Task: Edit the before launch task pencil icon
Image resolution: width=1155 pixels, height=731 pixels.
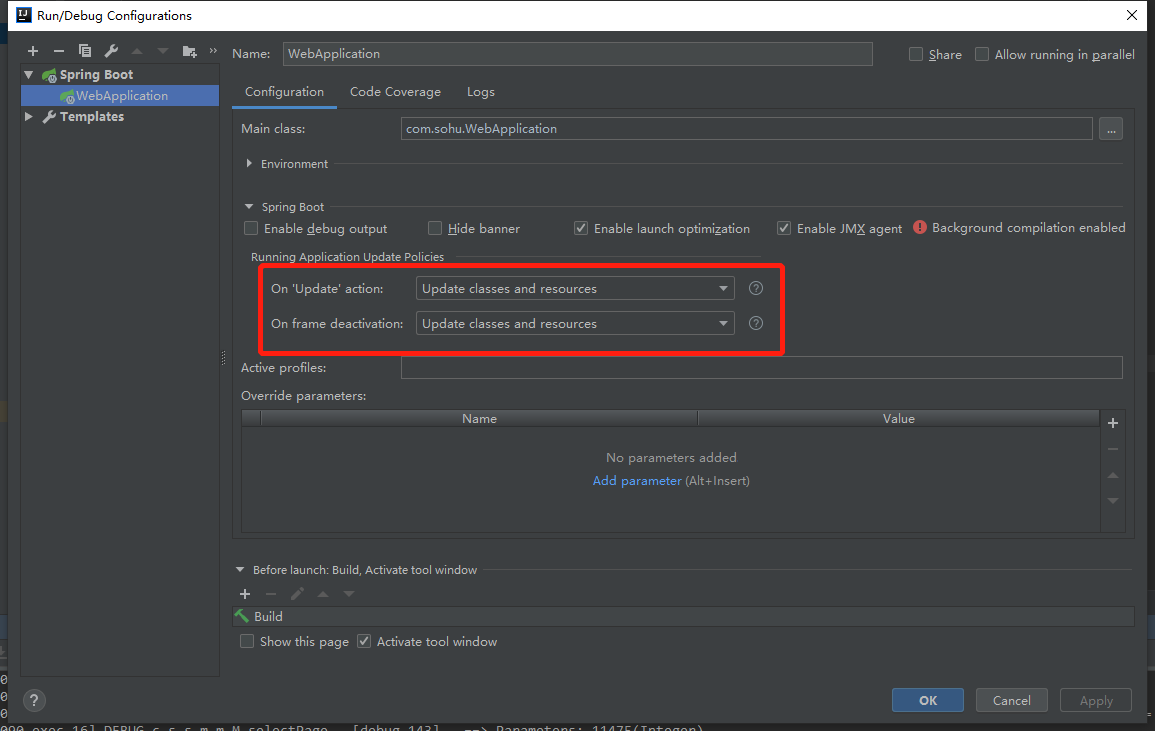Action: tap(297, 594)
